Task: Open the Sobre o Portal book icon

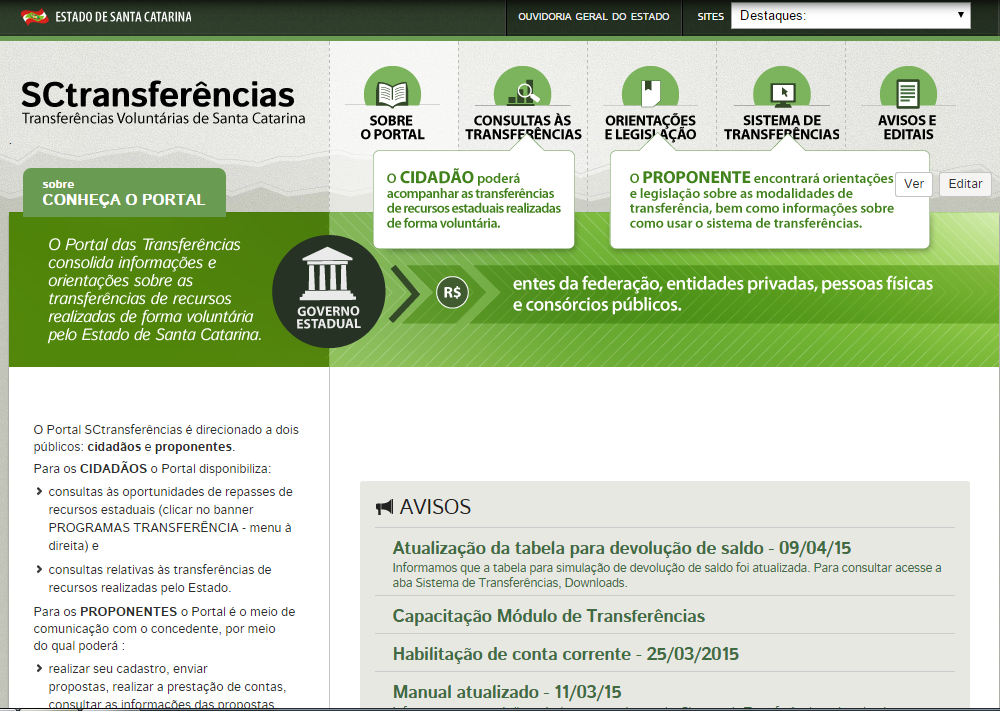Action: [x=392, y=87]
